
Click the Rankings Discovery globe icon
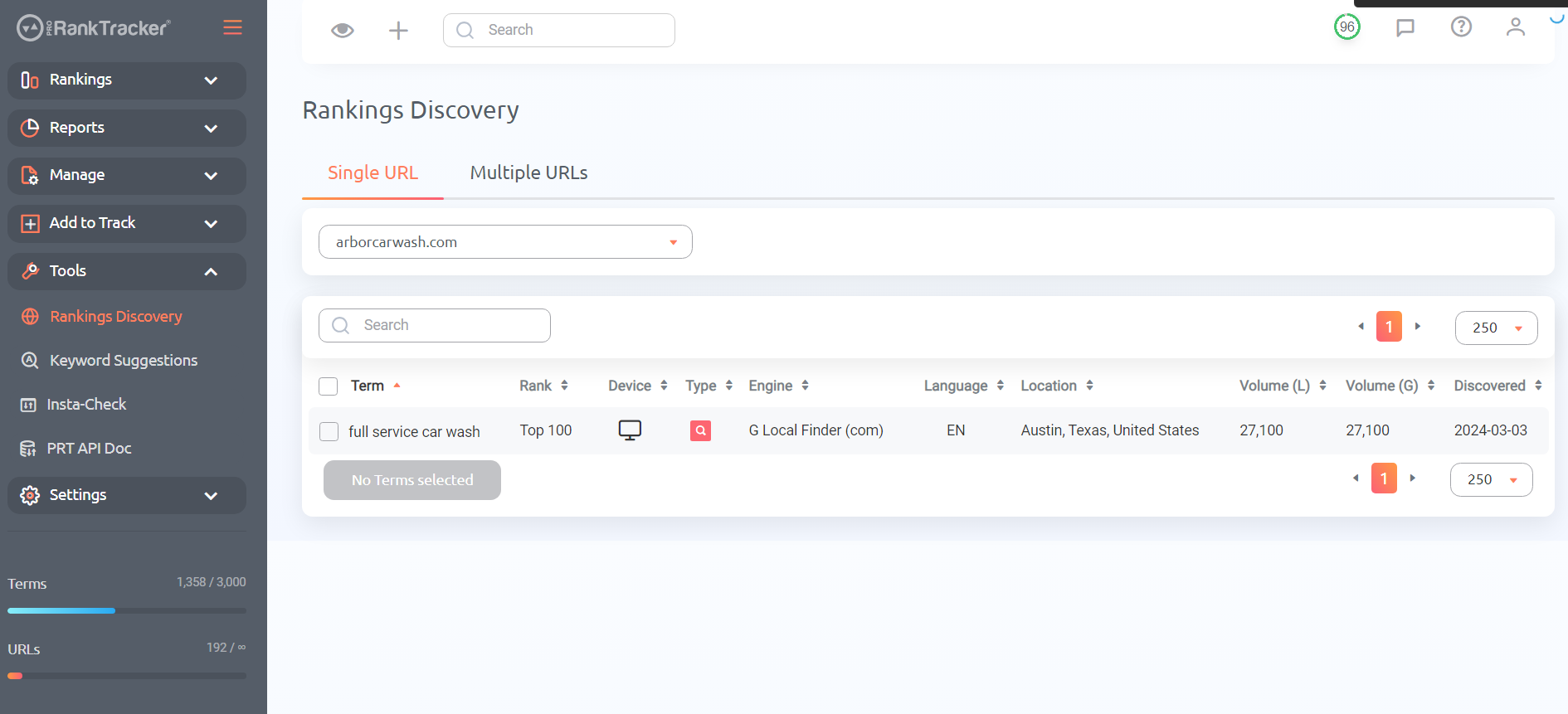pyautogui.click(x=30, y=317)
